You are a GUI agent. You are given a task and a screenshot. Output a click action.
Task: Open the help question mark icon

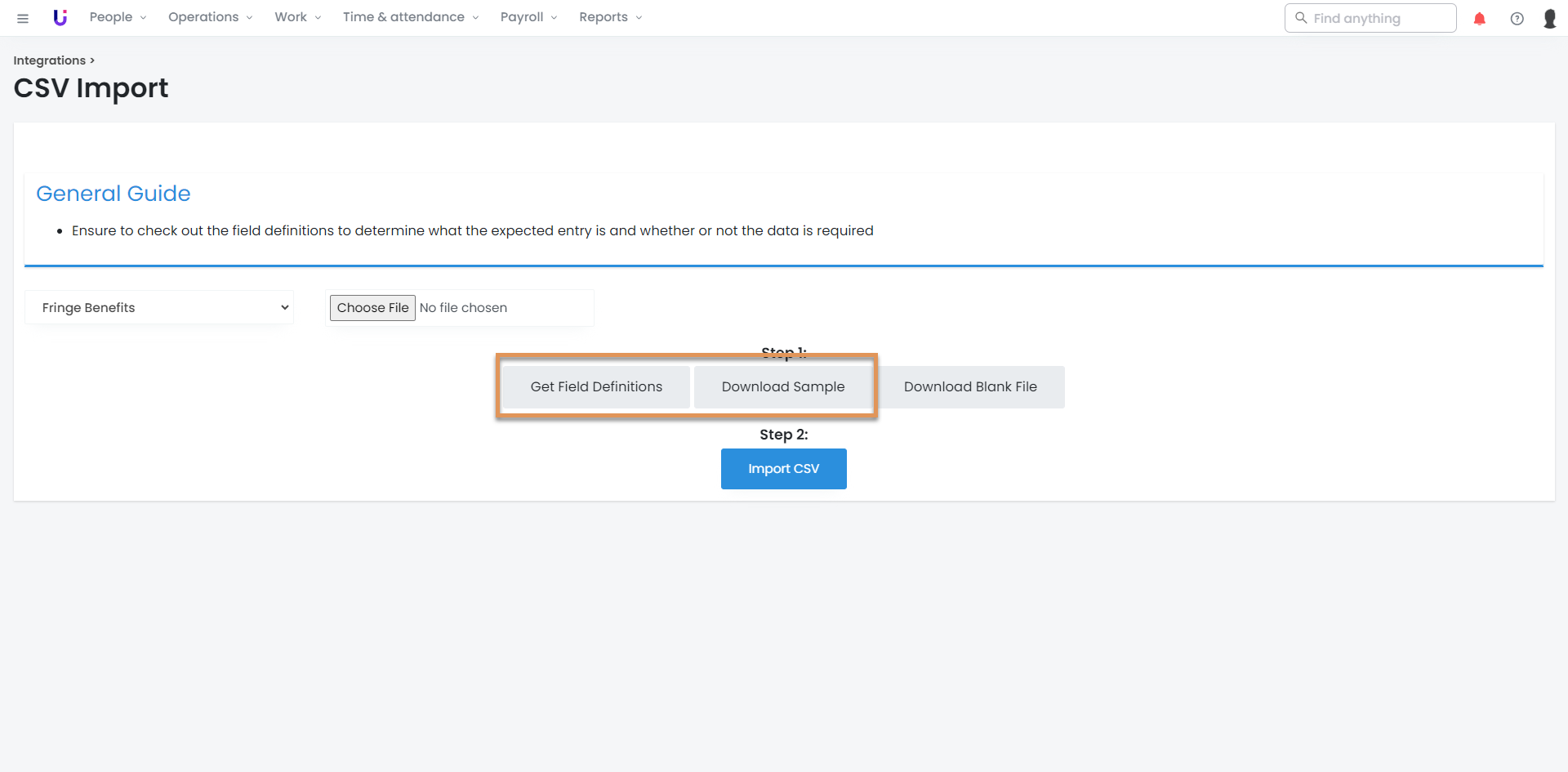click(x=1517, y=19)
